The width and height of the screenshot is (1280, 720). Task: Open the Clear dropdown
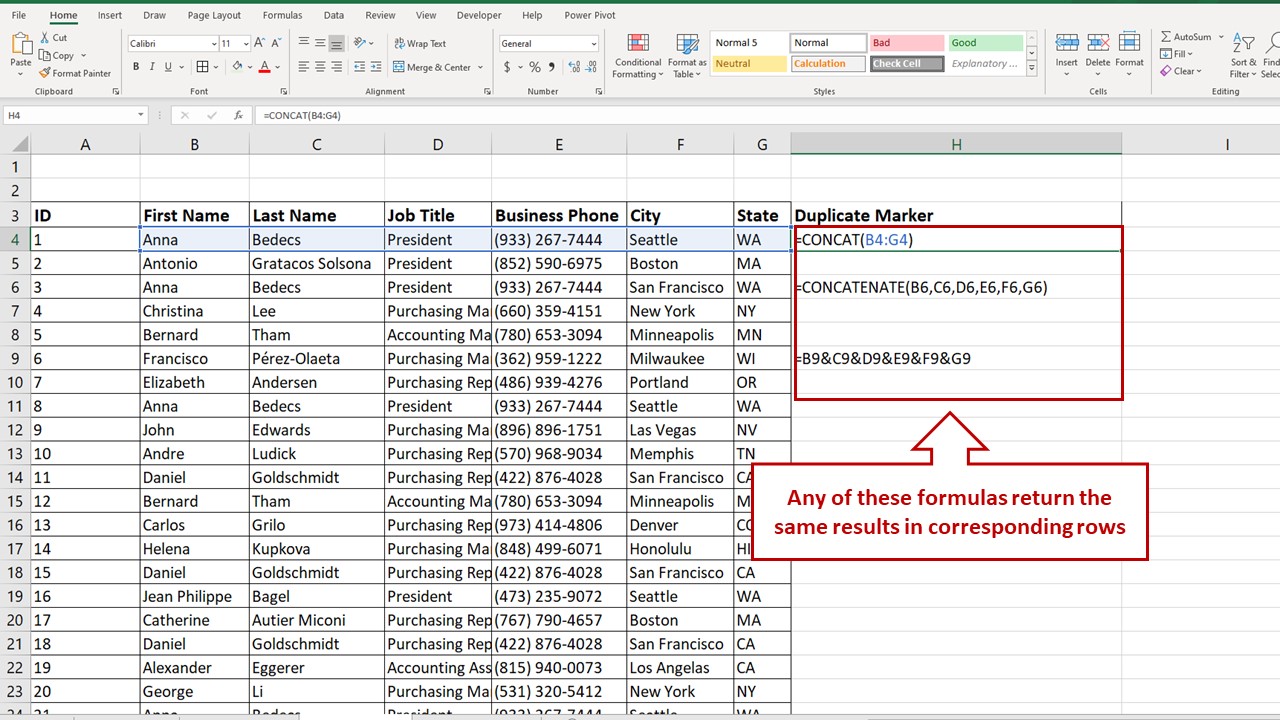1181,71
